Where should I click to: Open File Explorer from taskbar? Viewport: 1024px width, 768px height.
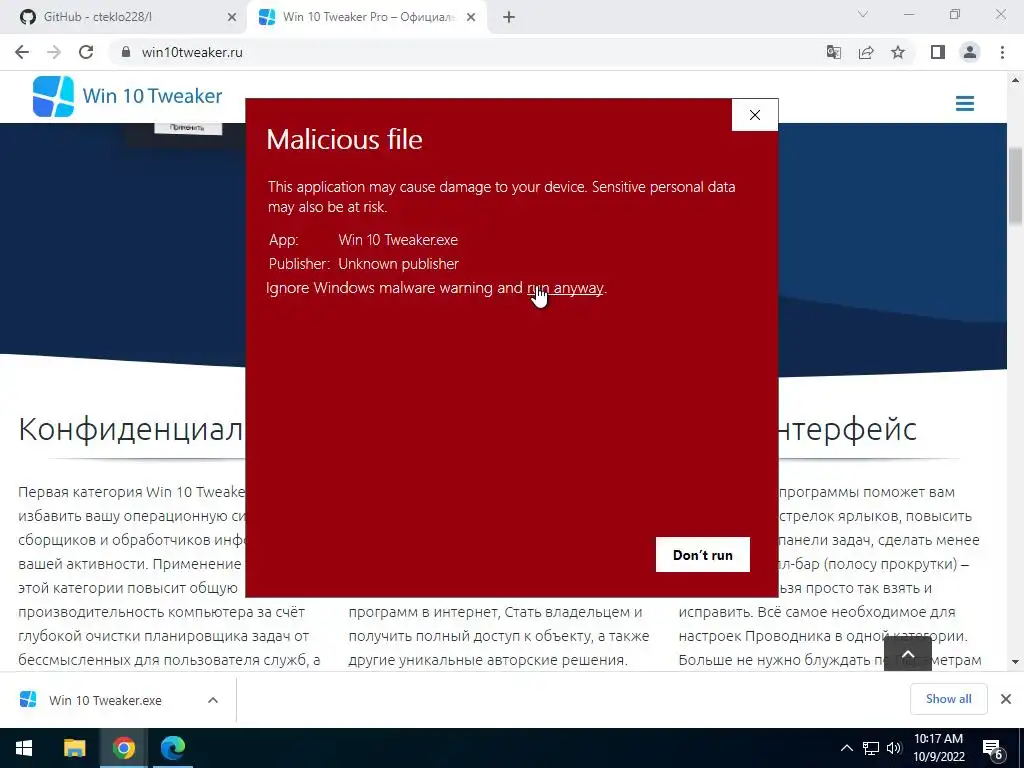[74, 748]
